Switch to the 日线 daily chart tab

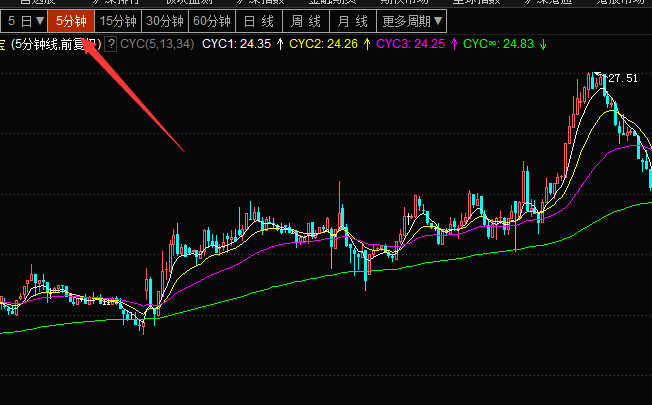tap(259, 21)
